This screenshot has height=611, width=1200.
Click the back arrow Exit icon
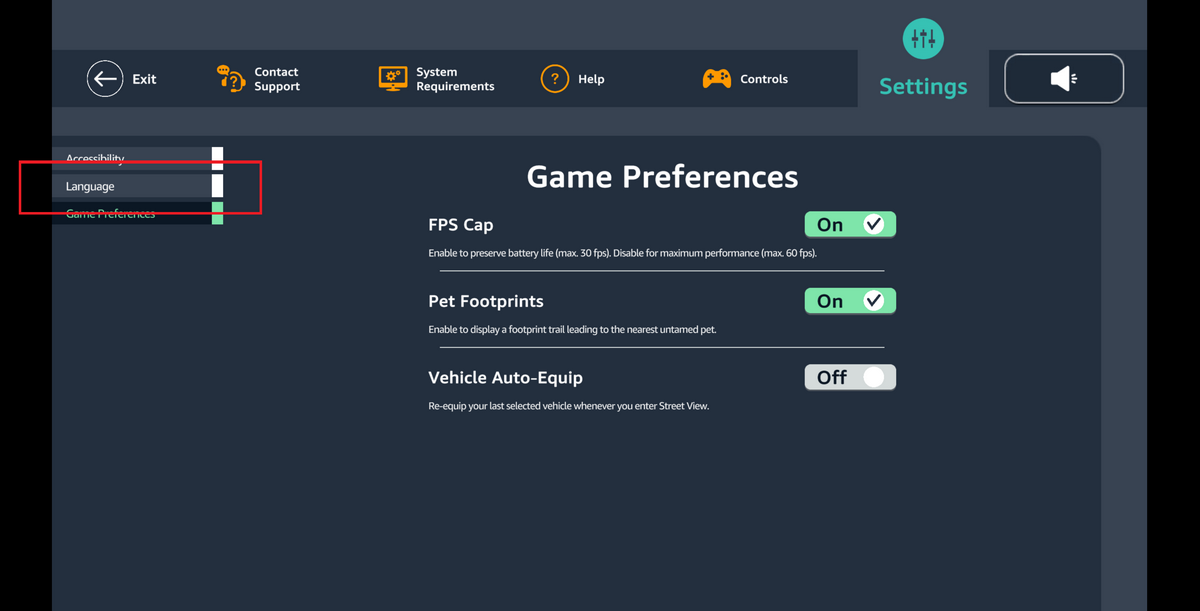105,78
